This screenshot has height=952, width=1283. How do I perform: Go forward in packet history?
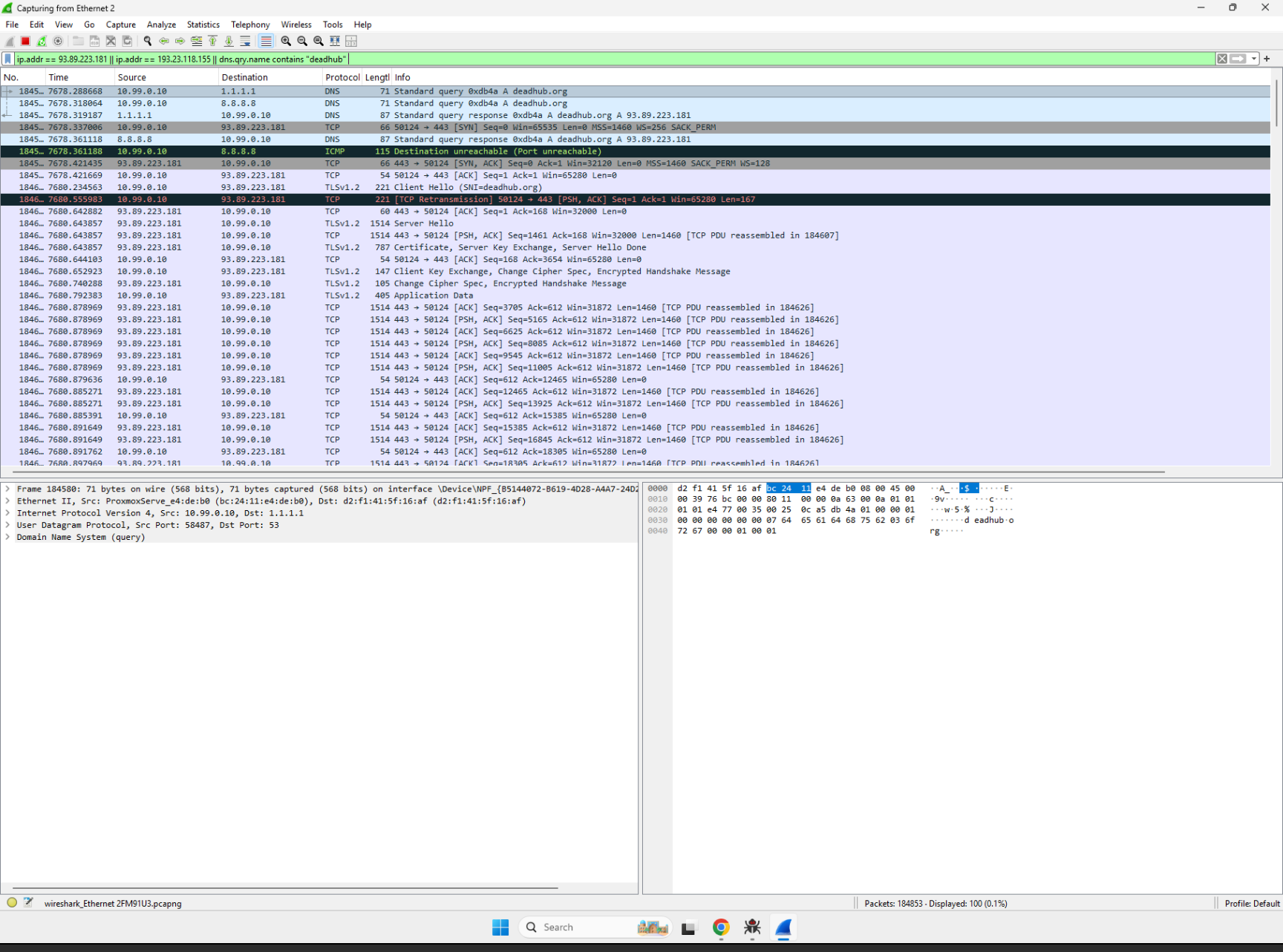[x=180, y=42]
